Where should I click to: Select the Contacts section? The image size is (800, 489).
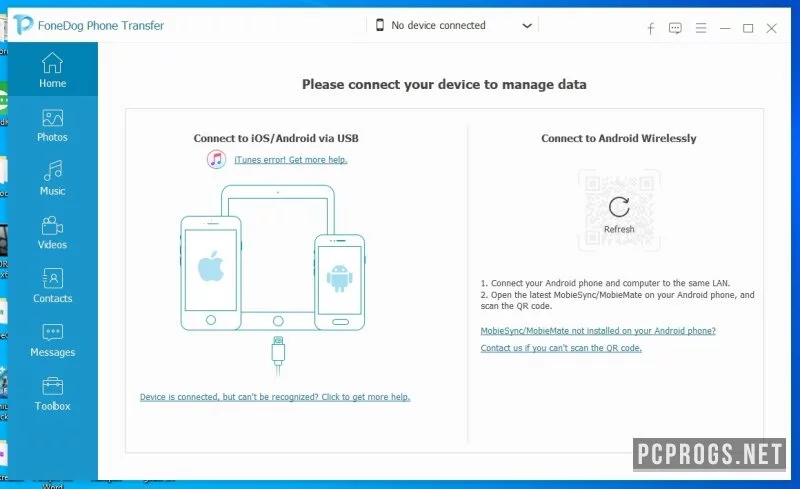point(53,286)
